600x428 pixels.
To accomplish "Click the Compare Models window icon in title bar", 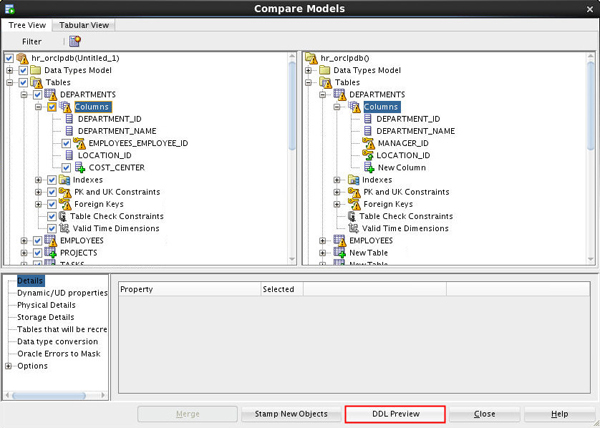I will (x=10, y=9).
